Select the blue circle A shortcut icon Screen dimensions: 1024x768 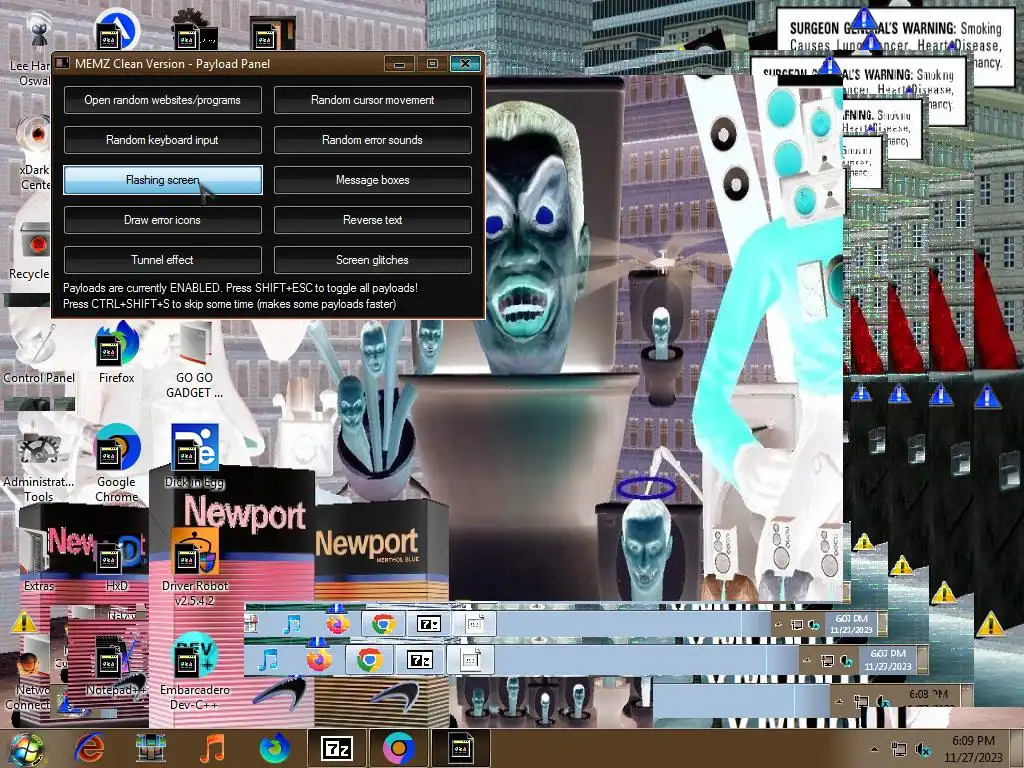pyautogui.click(x=116, y=29)
